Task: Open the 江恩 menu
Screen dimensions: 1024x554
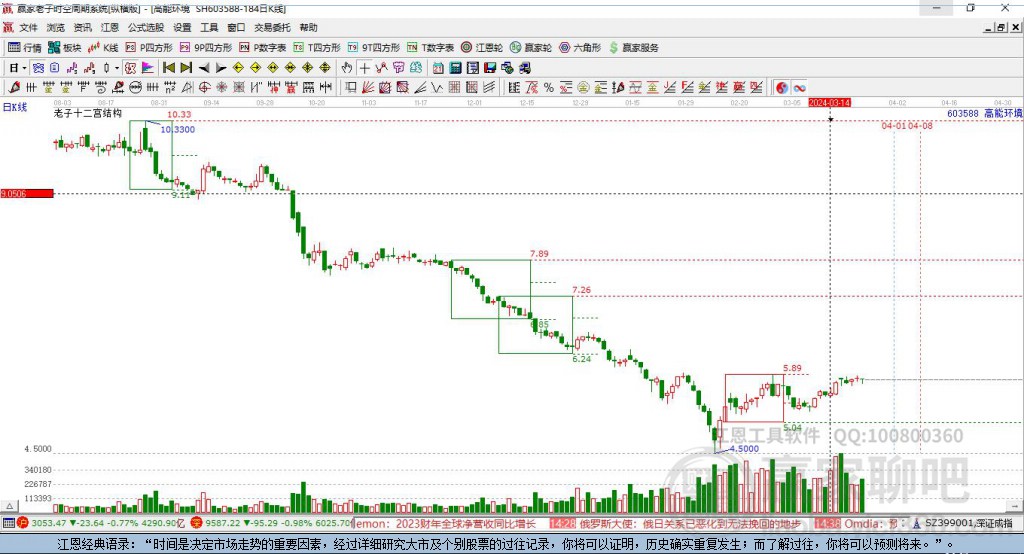Action: click(x=110, y=27)
